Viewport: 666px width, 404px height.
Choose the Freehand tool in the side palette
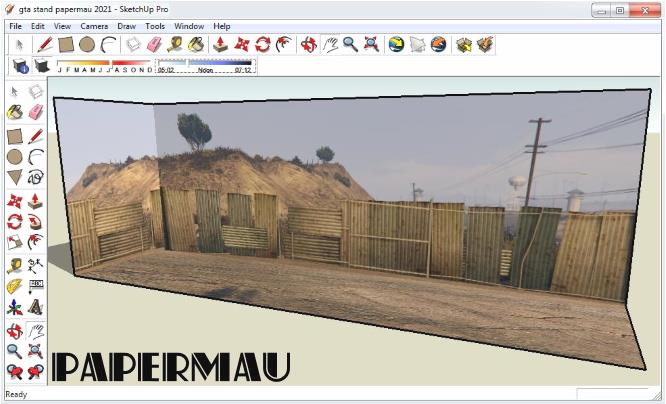(x=36, y=177)
